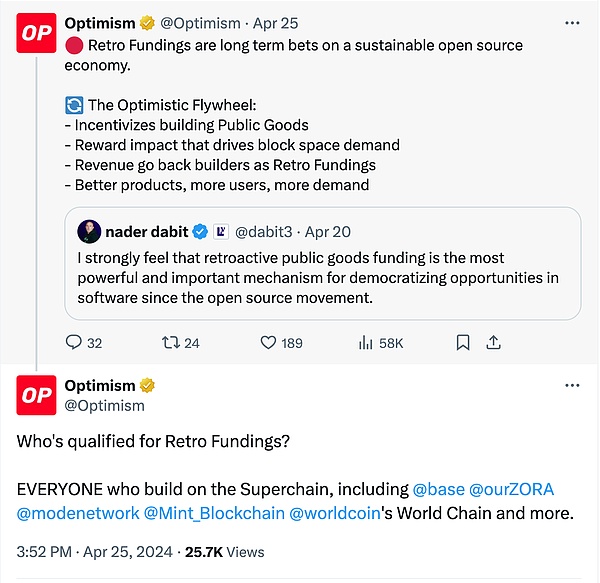Click the reply icon with 32 comments
This screenshot has height=583, width=600.
[73, 342]
